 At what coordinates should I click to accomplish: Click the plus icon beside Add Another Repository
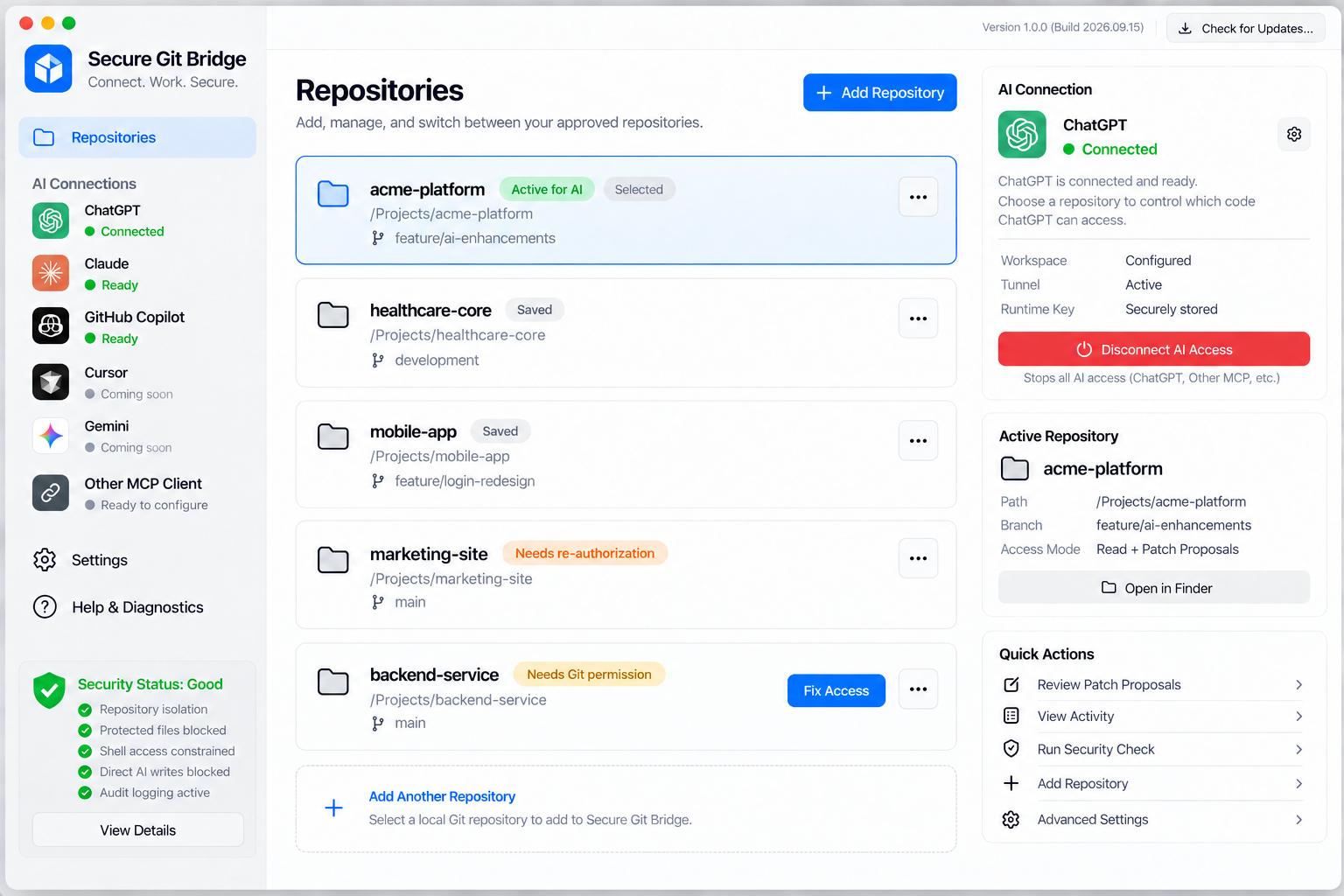pyautogui.click(x=333, y=808)
